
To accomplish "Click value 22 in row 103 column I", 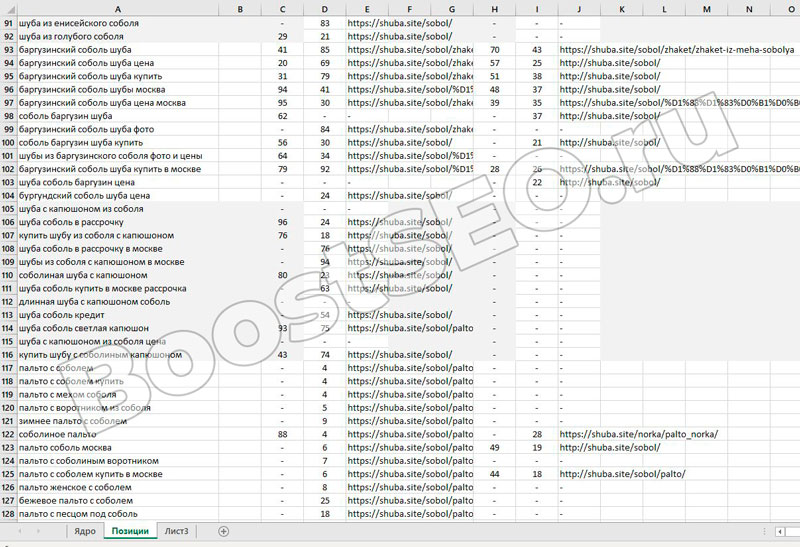I will click(x=537, y=182).
